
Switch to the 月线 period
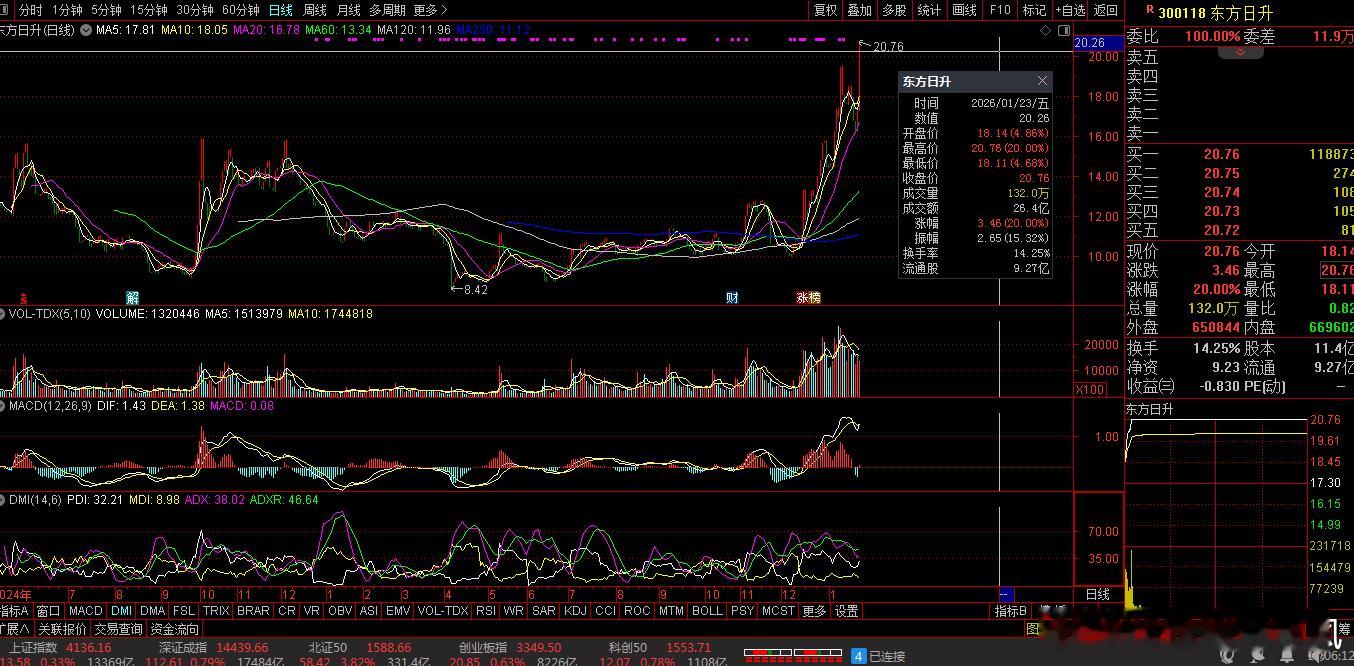pos(348,10)
